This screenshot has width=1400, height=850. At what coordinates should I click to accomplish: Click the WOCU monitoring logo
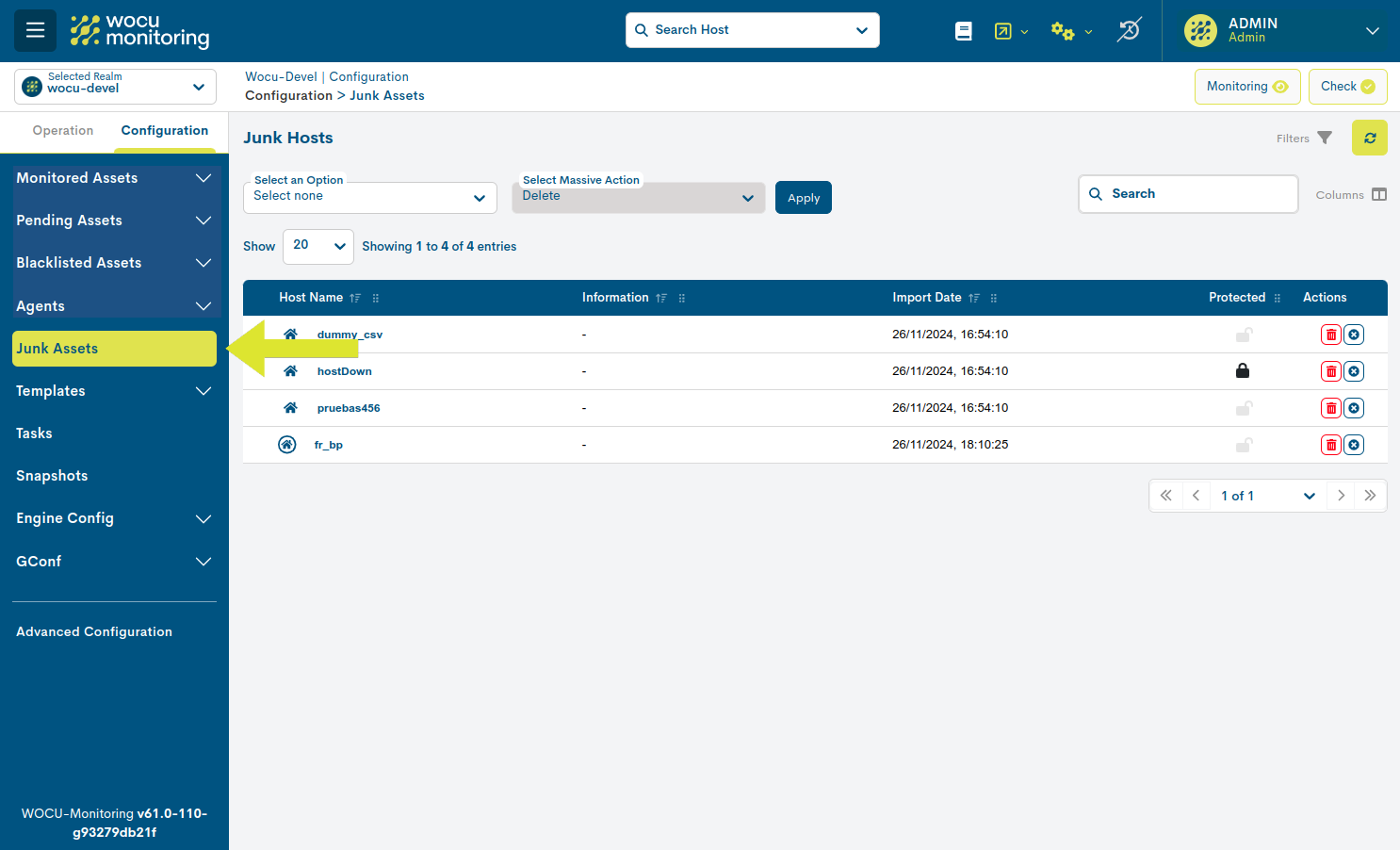[139, 30]
